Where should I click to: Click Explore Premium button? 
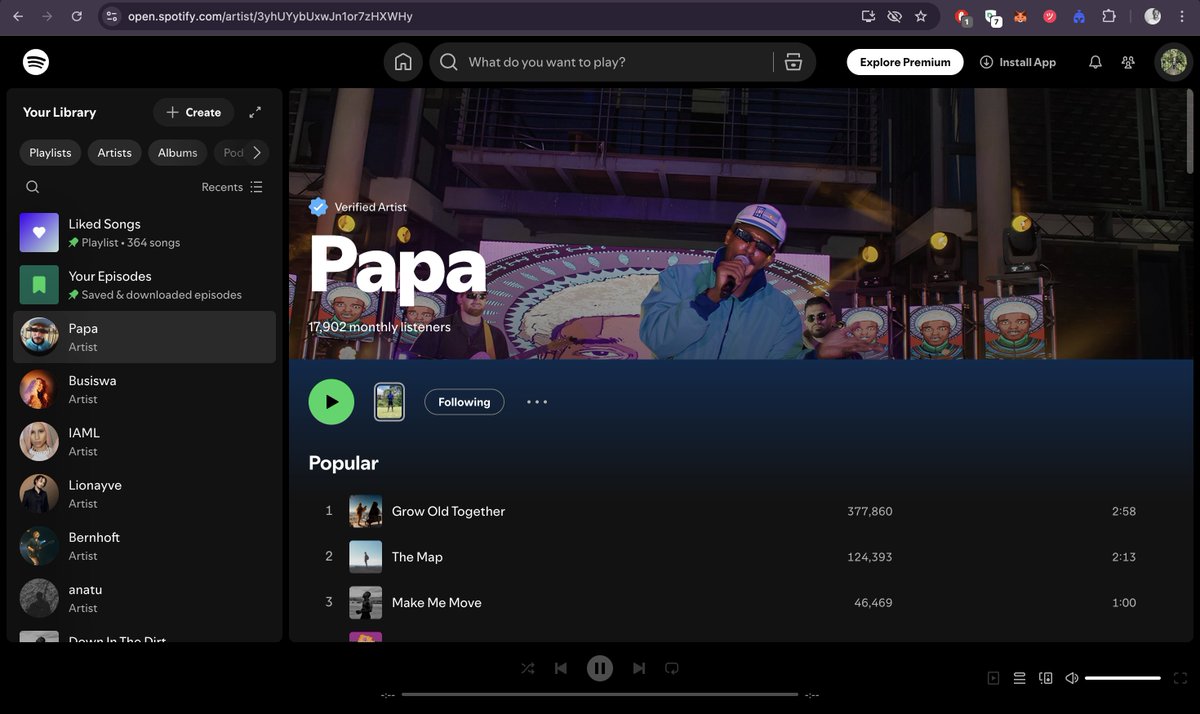coord(905,62)
